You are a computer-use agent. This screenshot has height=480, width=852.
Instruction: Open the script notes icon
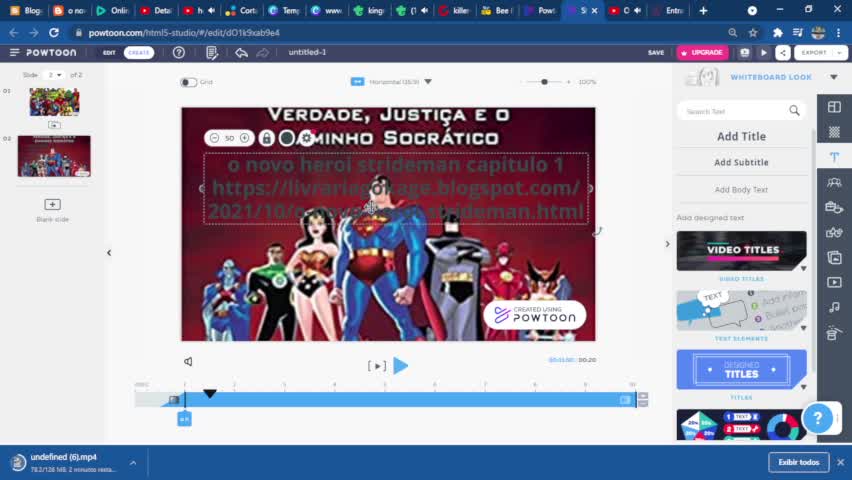click(212, 53)
